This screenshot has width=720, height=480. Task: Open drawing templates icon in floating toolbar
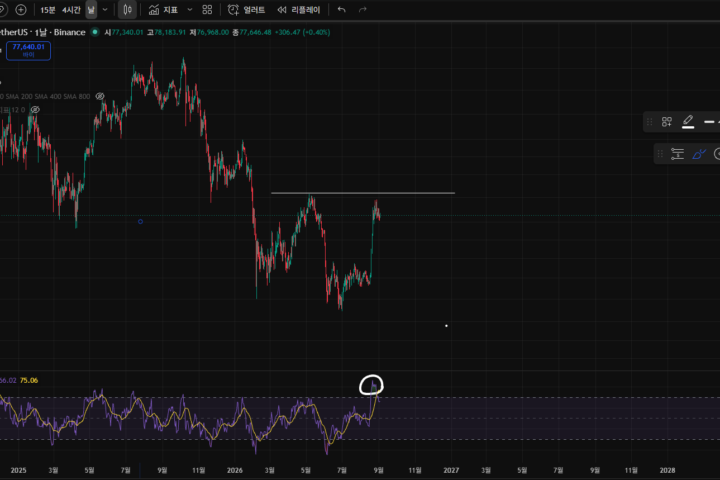click(667, 122)
